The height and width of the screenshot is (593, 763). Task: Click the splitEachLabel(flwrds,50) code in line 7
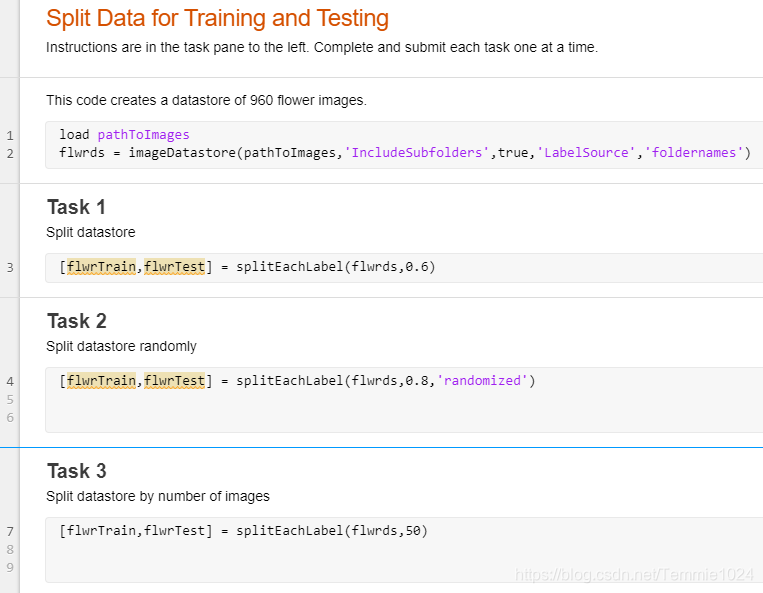click(x=332, y=530)
